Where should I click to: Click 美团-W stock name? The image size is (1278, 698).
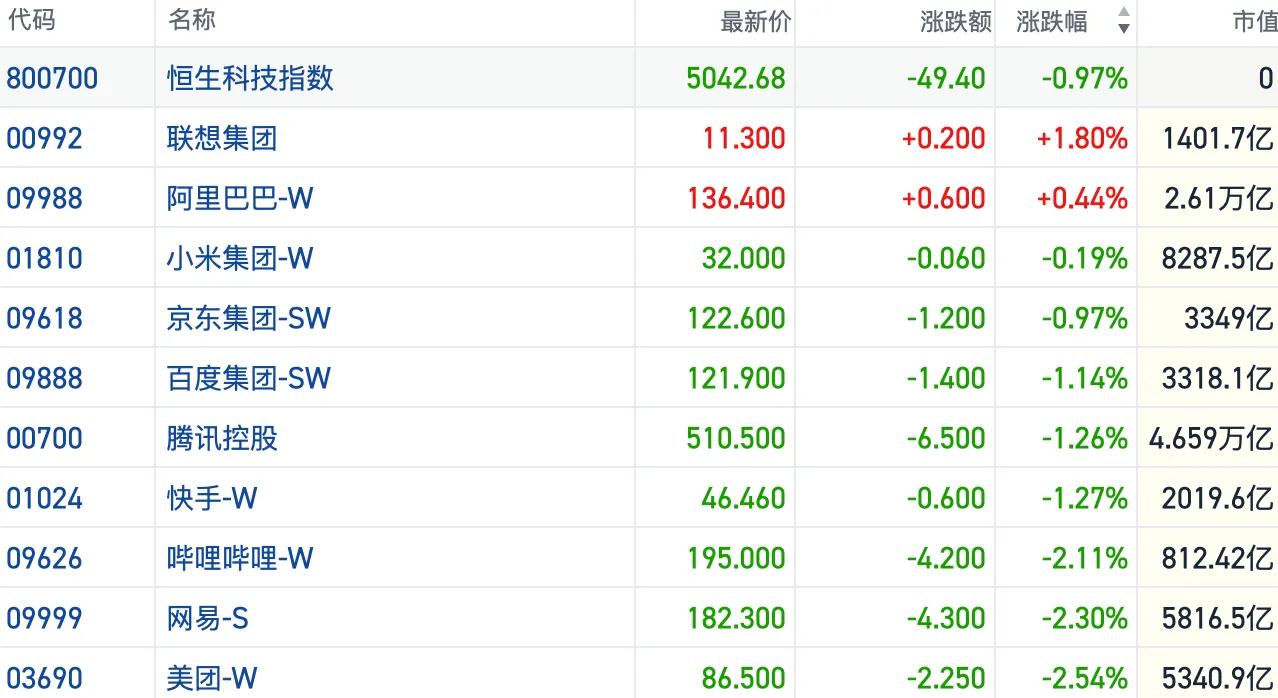(x=212, y=678)
